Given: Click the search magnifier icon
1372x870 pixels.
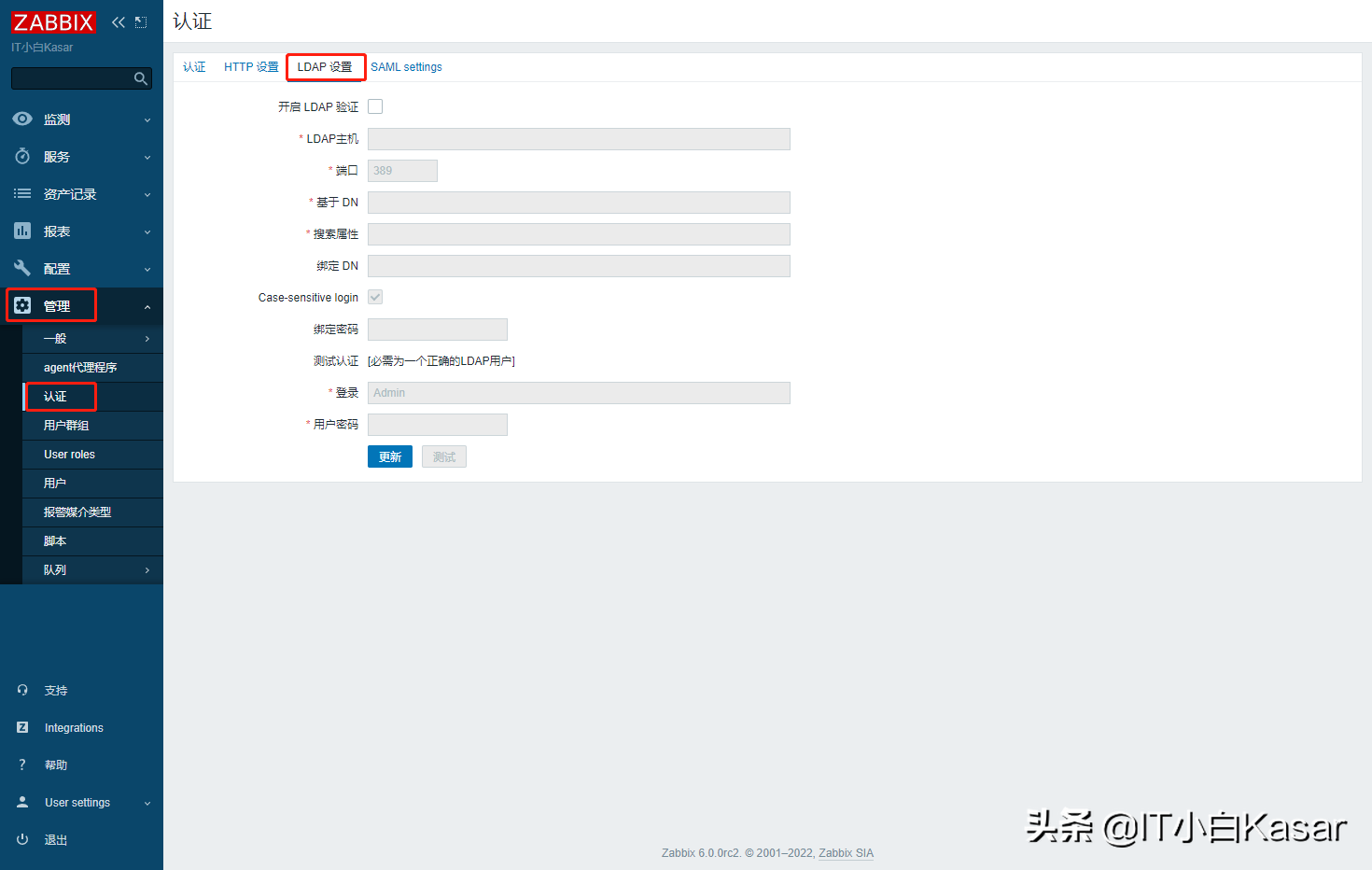Looking at the screenshot, I should click(x=141, y=78).
